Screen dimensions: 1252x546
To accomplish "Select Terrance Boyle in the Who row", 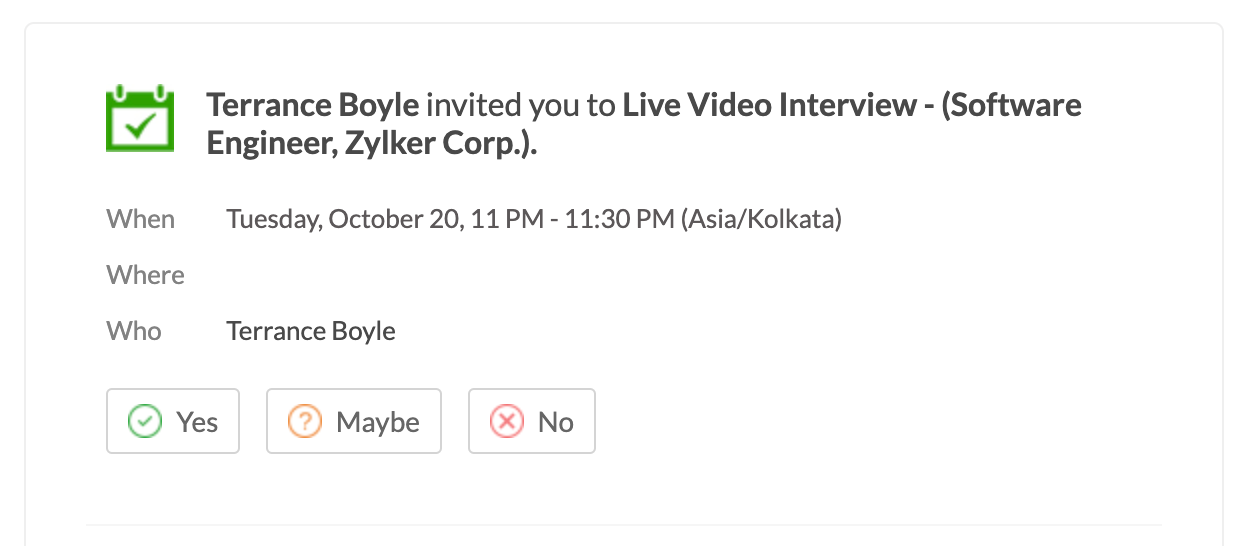I will point(311,331).
